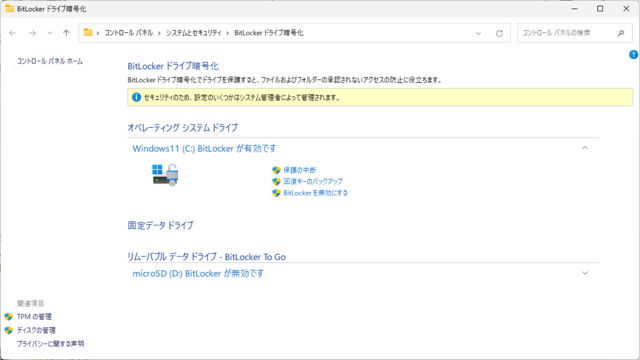Viewport: 640px width, 360px height.
Task: Open address bar history dropdown
Action: (478, 33)
